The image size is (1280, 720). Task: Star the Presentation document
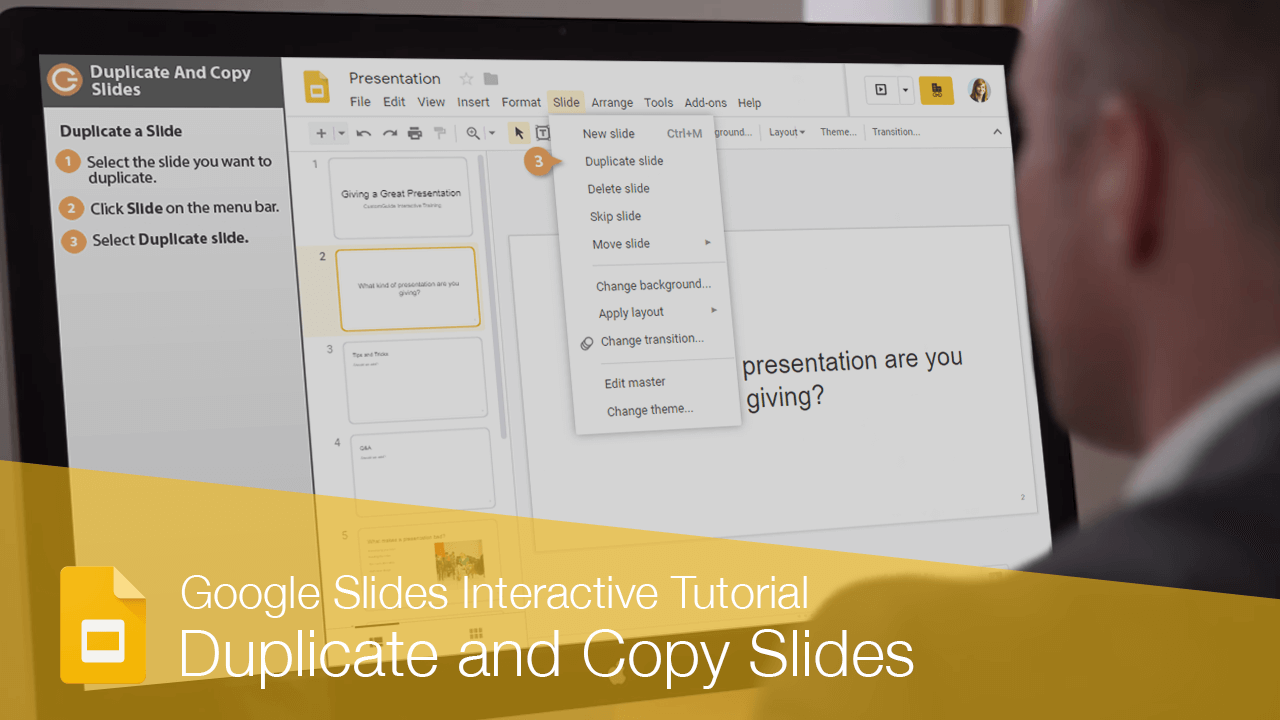point(466,77)
